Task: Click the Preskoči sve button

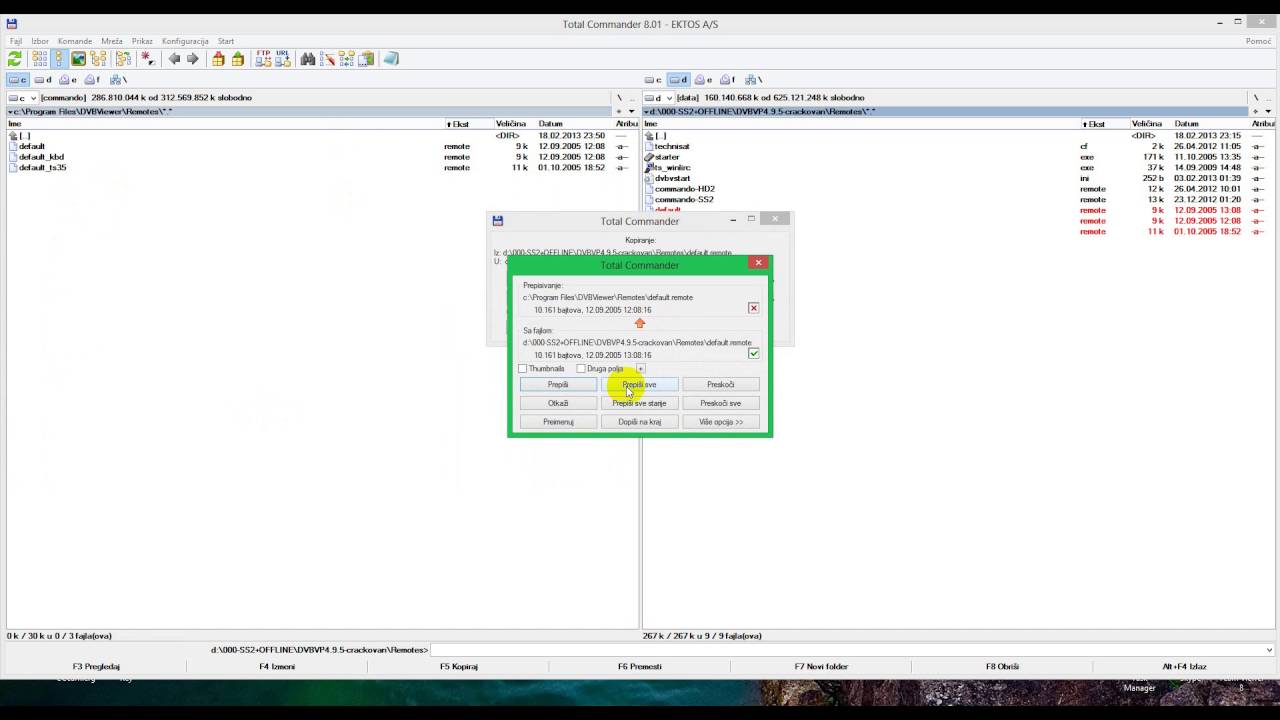Action: (x=721, y=403)
